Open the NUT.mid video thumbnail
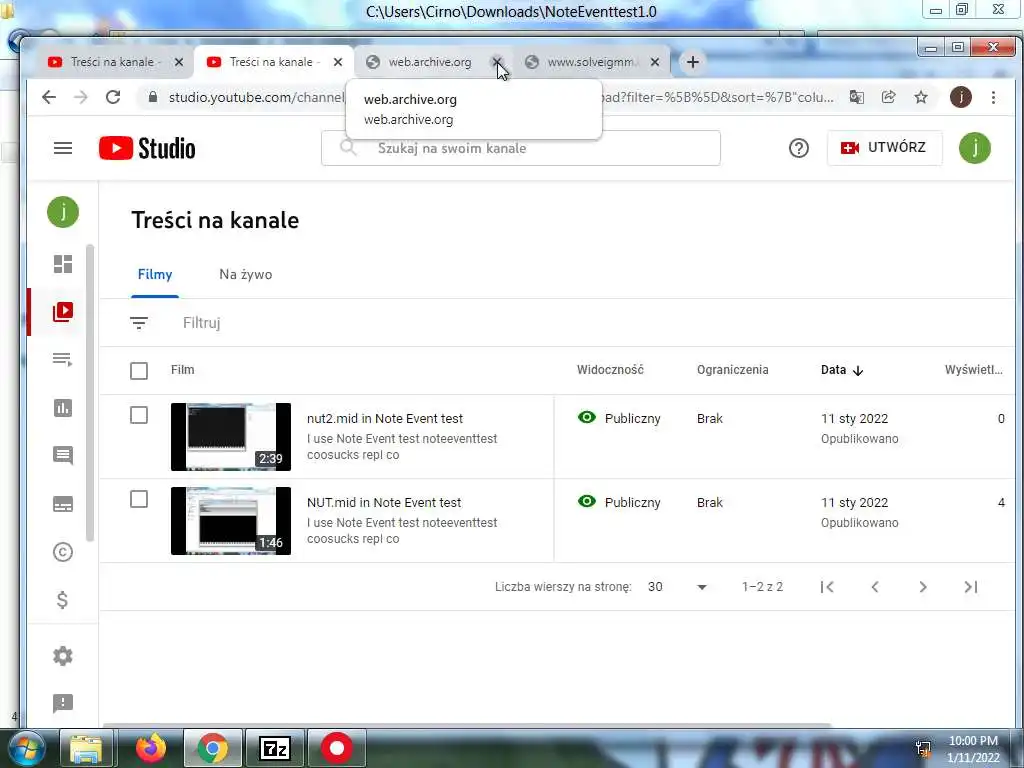The width and height of the screenshot is (1024, 768). [231, 520]
